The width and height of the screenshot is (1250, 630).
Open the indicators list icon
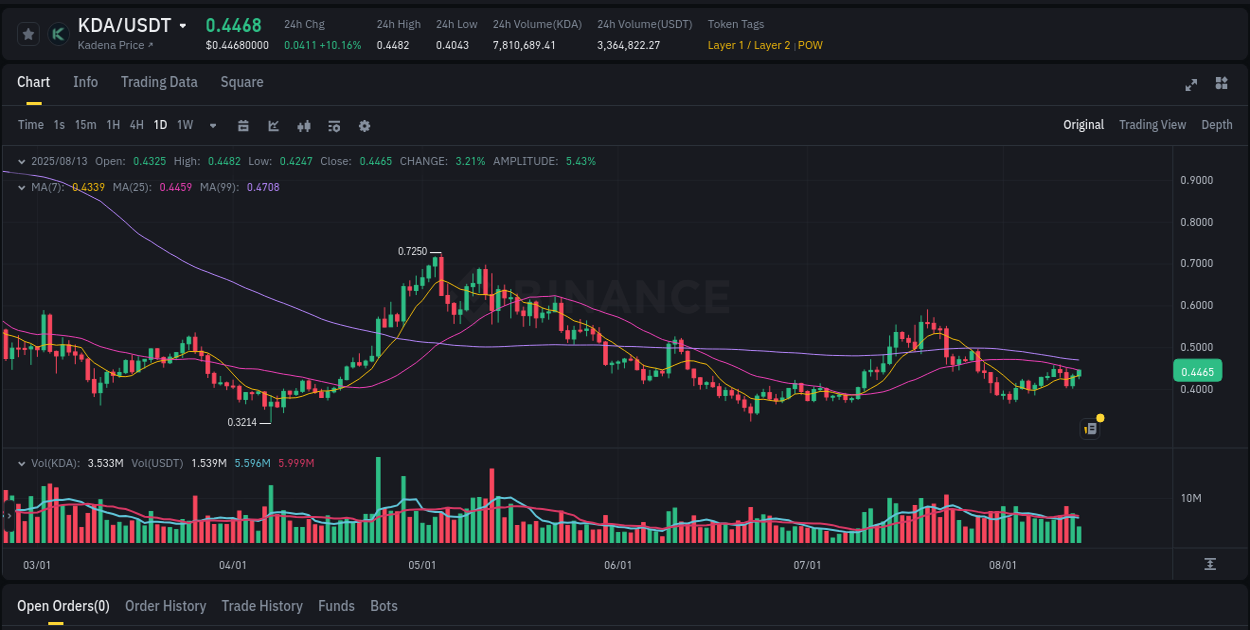point(333,125)
